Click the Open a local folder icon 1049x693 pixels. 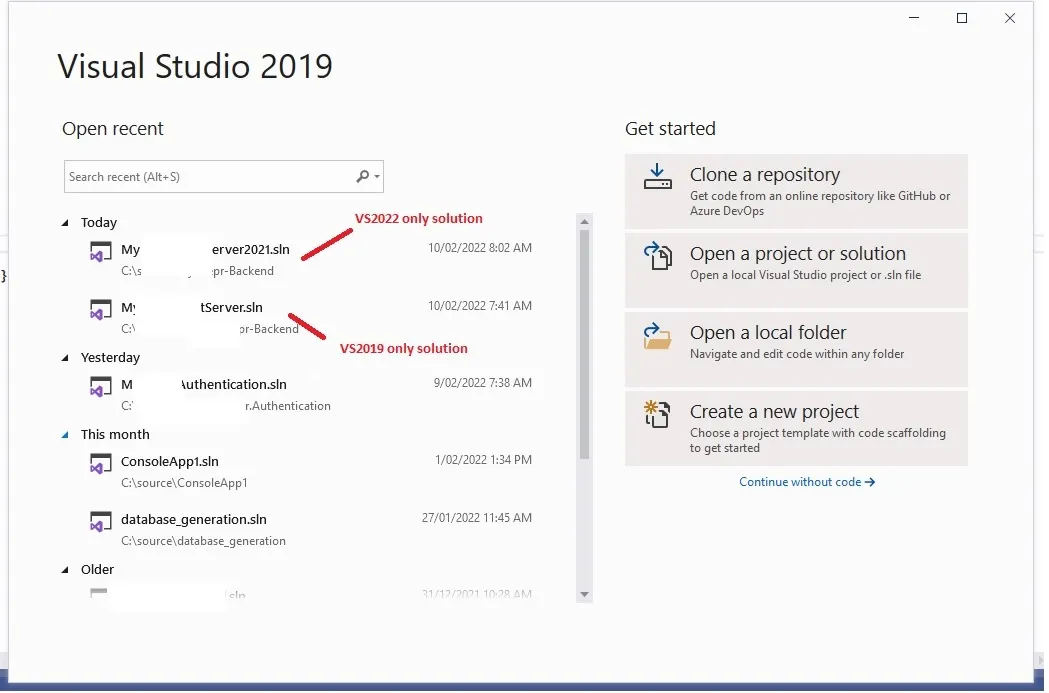click(657, 336)
